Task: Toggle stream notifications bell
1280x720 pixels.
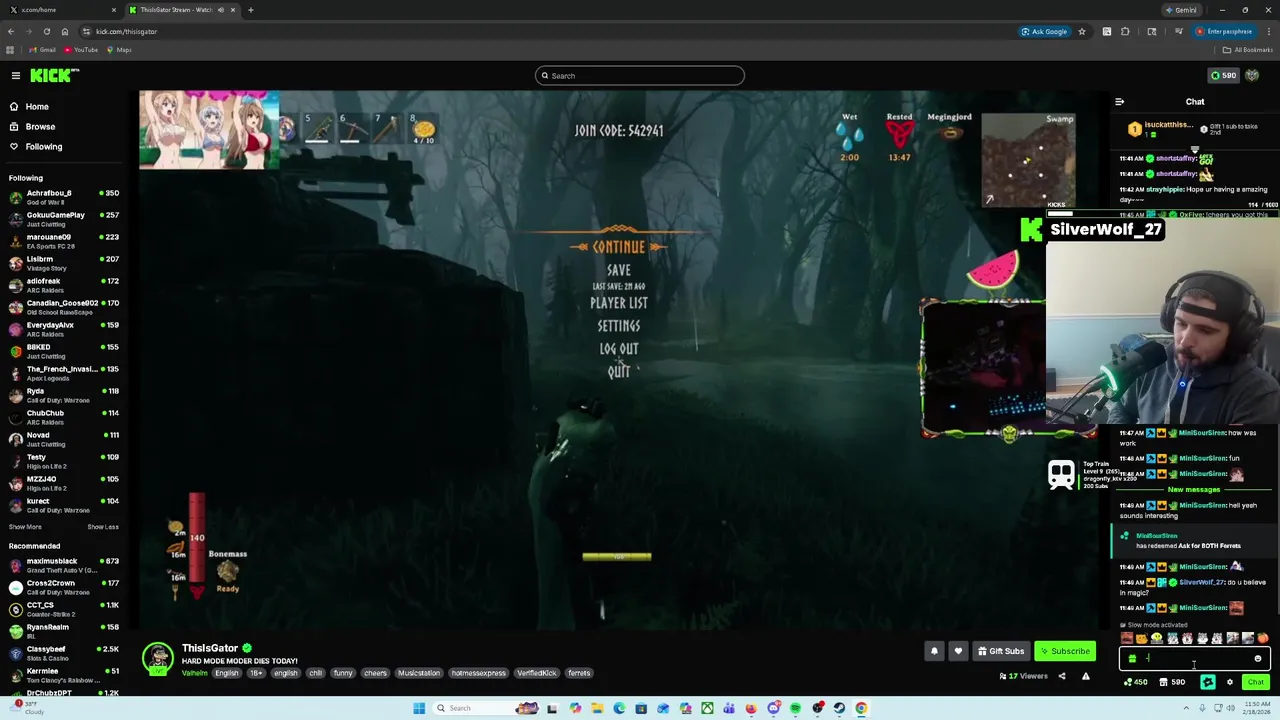Action: pyautogui.click(x=934, y=651)
